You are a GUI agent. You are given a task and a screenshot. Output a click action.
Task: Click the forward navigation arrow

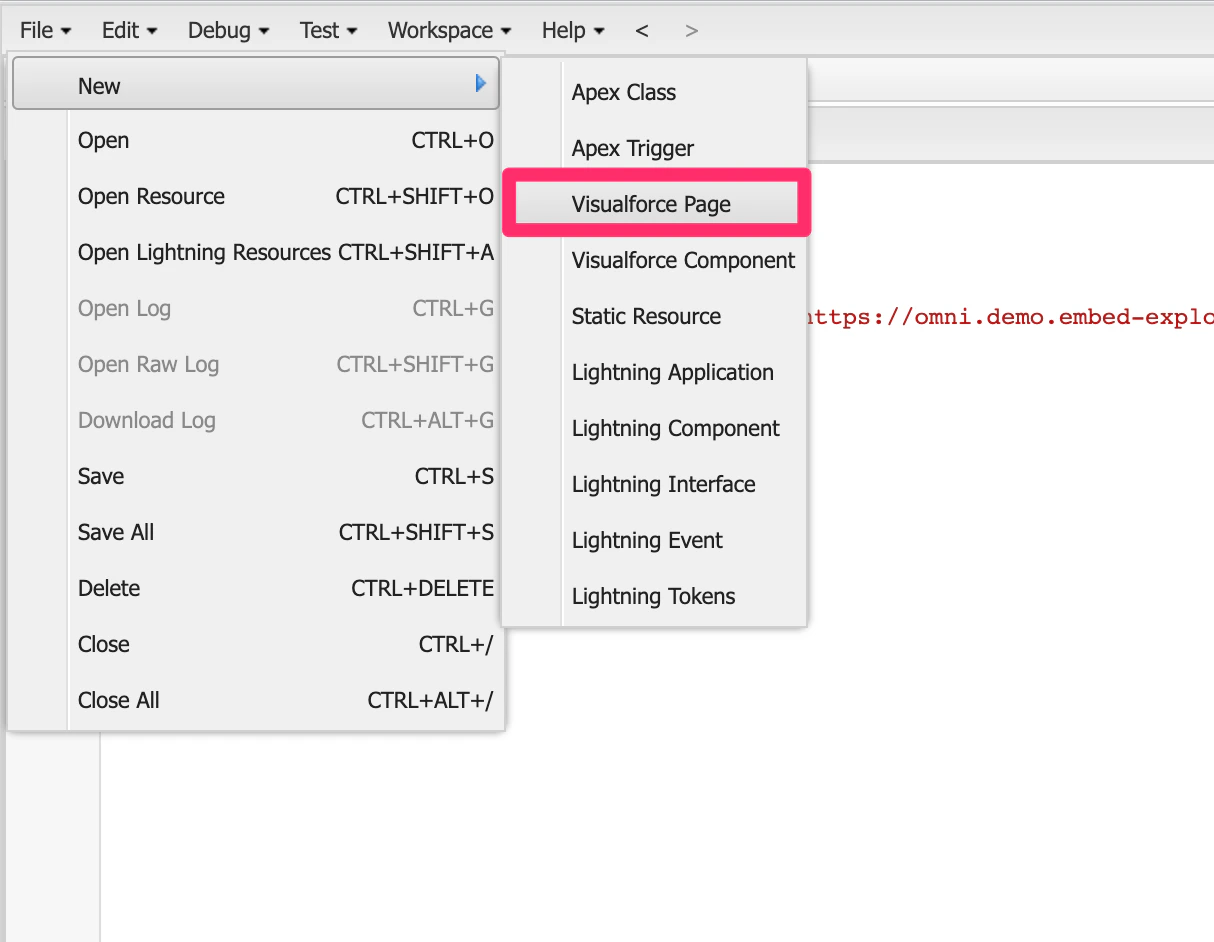click(690, 29)
